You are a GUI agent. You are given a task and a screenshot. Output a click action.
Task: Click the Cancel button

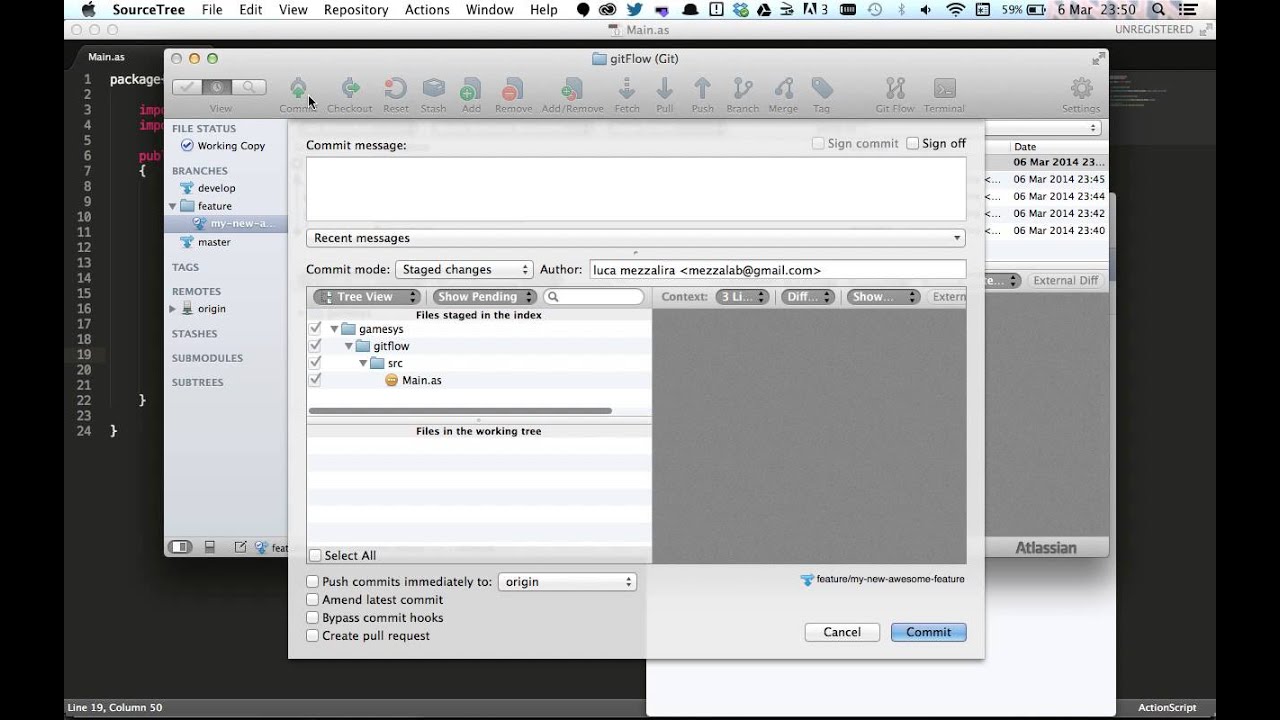(x=842, y=632)
